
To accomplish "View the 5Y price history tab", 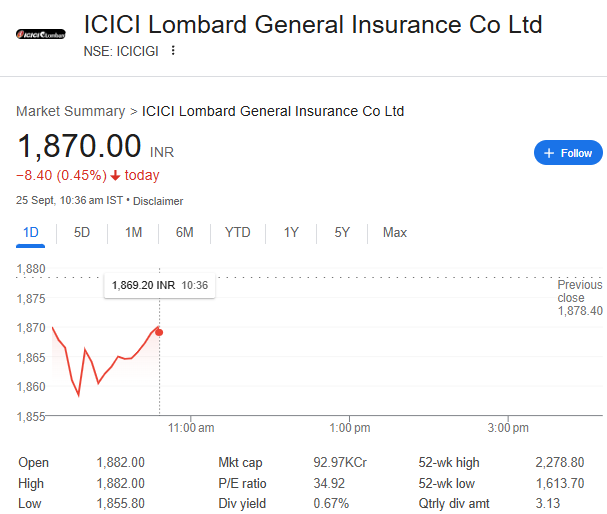I will click(342, 233).
